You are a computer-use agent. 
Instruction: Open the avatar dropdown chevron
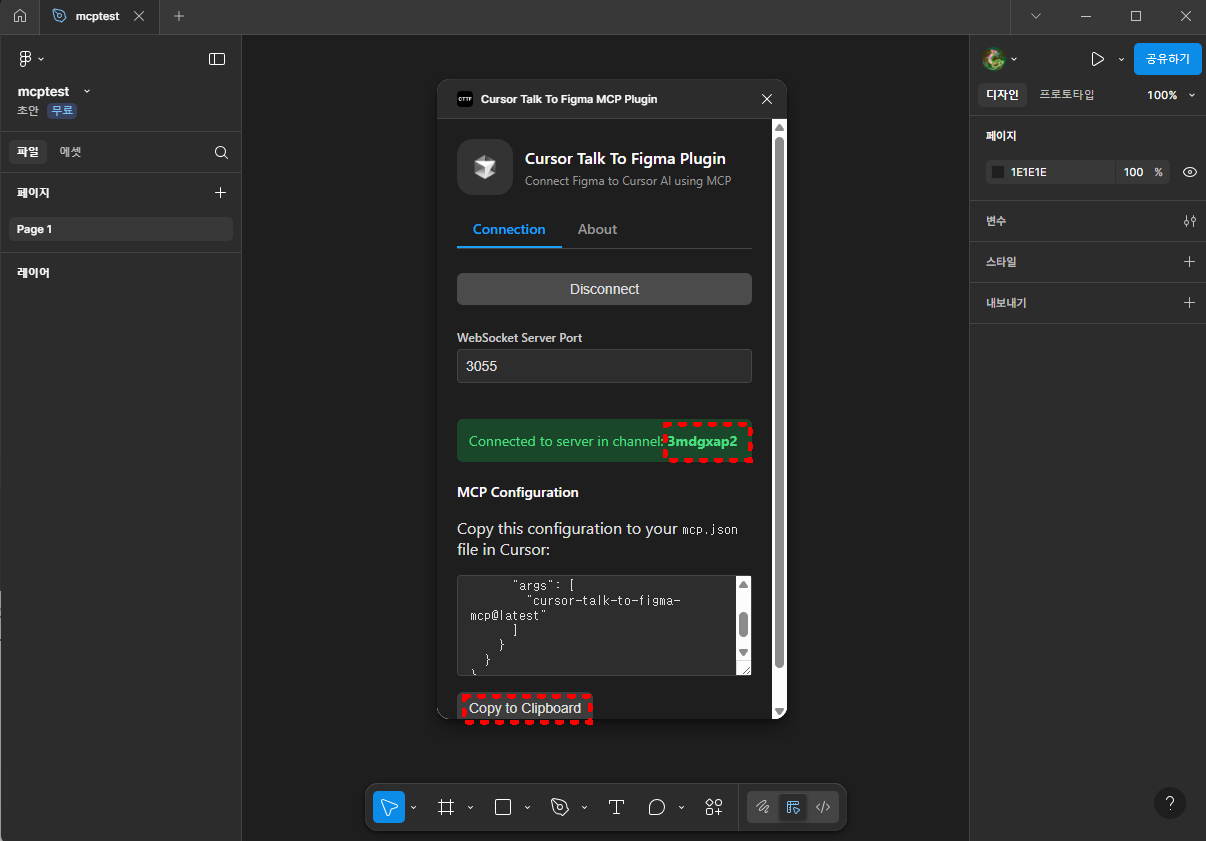point(1014,59)
